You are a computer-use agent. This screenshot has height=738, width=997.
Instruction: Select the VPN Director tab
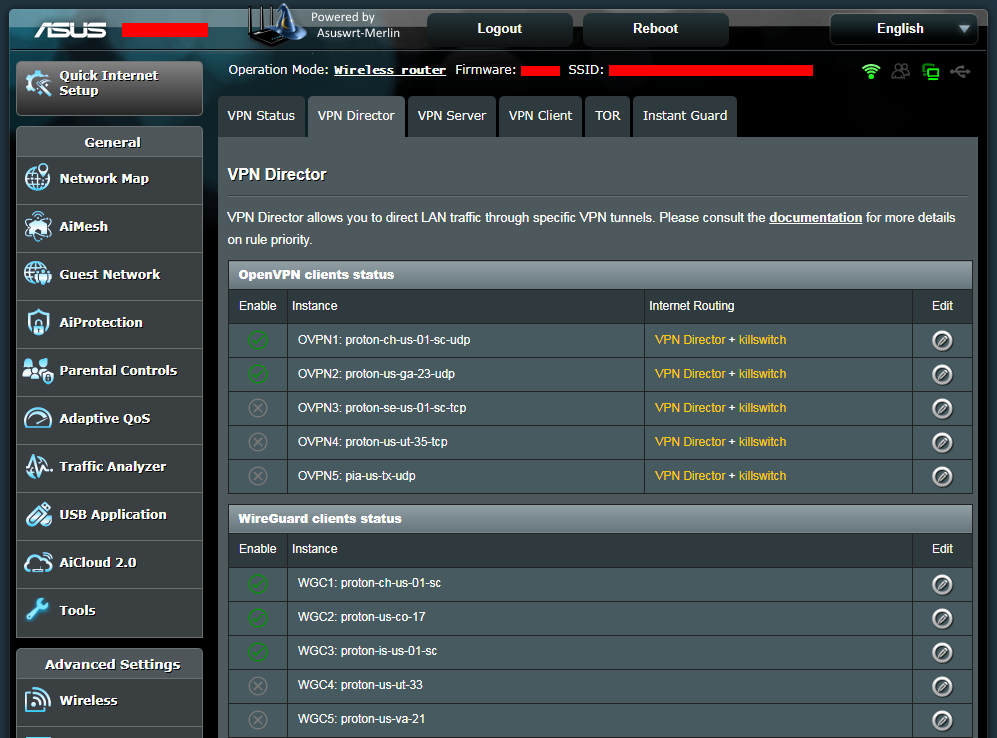pos(356,116)
